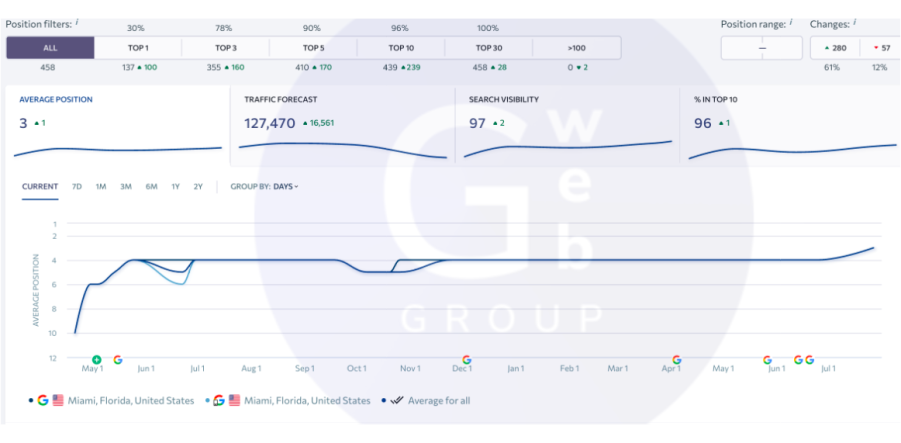Toggle the Average for all legend series
The height and width of the screenshot is (443, 901).
point(430,401)
